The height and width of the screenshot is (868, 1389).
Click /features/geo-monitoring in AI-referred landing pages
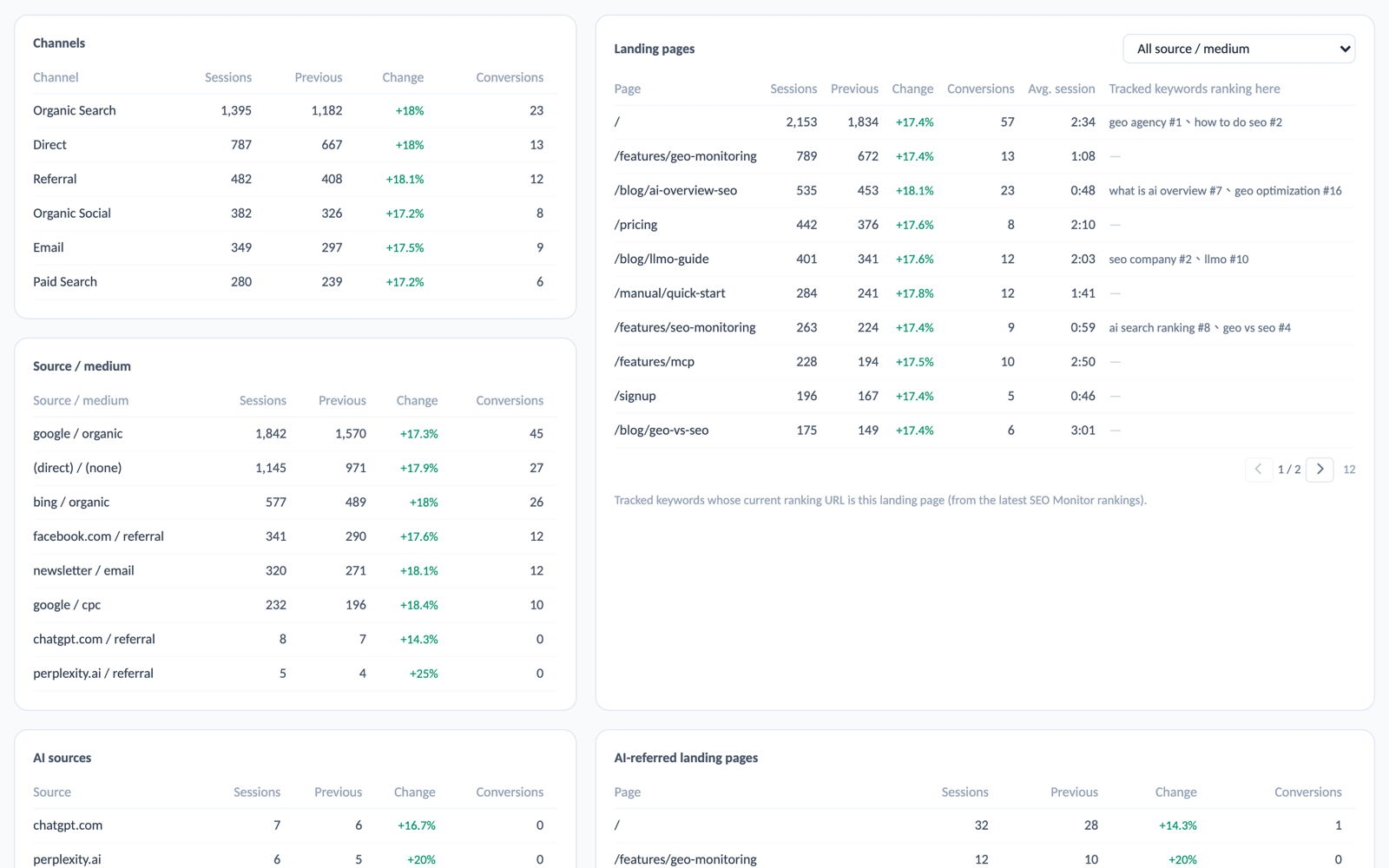[x=685, y=859]
